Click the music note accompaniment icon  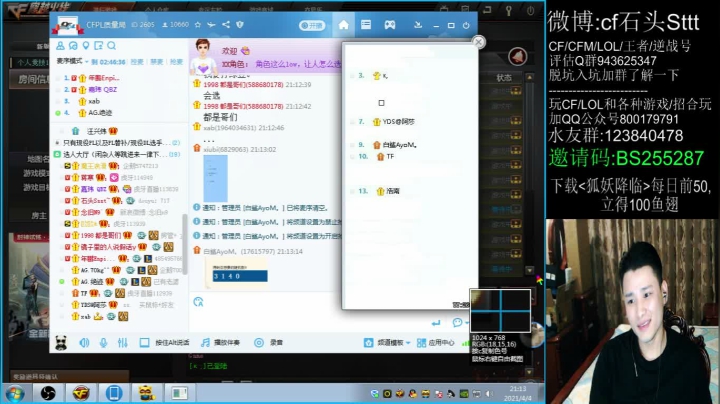[205, 342]
